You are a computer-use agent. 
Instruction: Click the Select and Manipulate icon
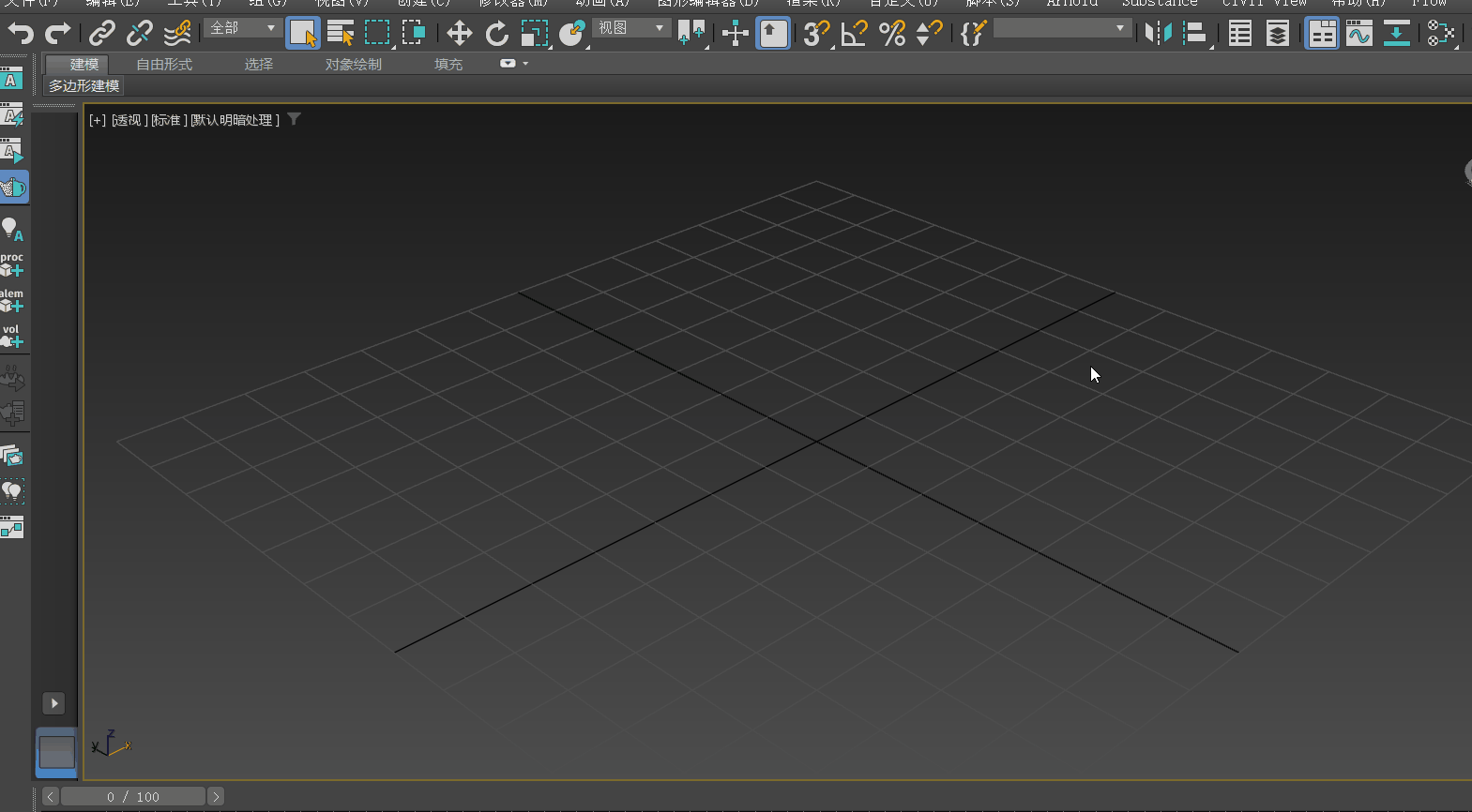pyautogui.click(x=736, y=34)
